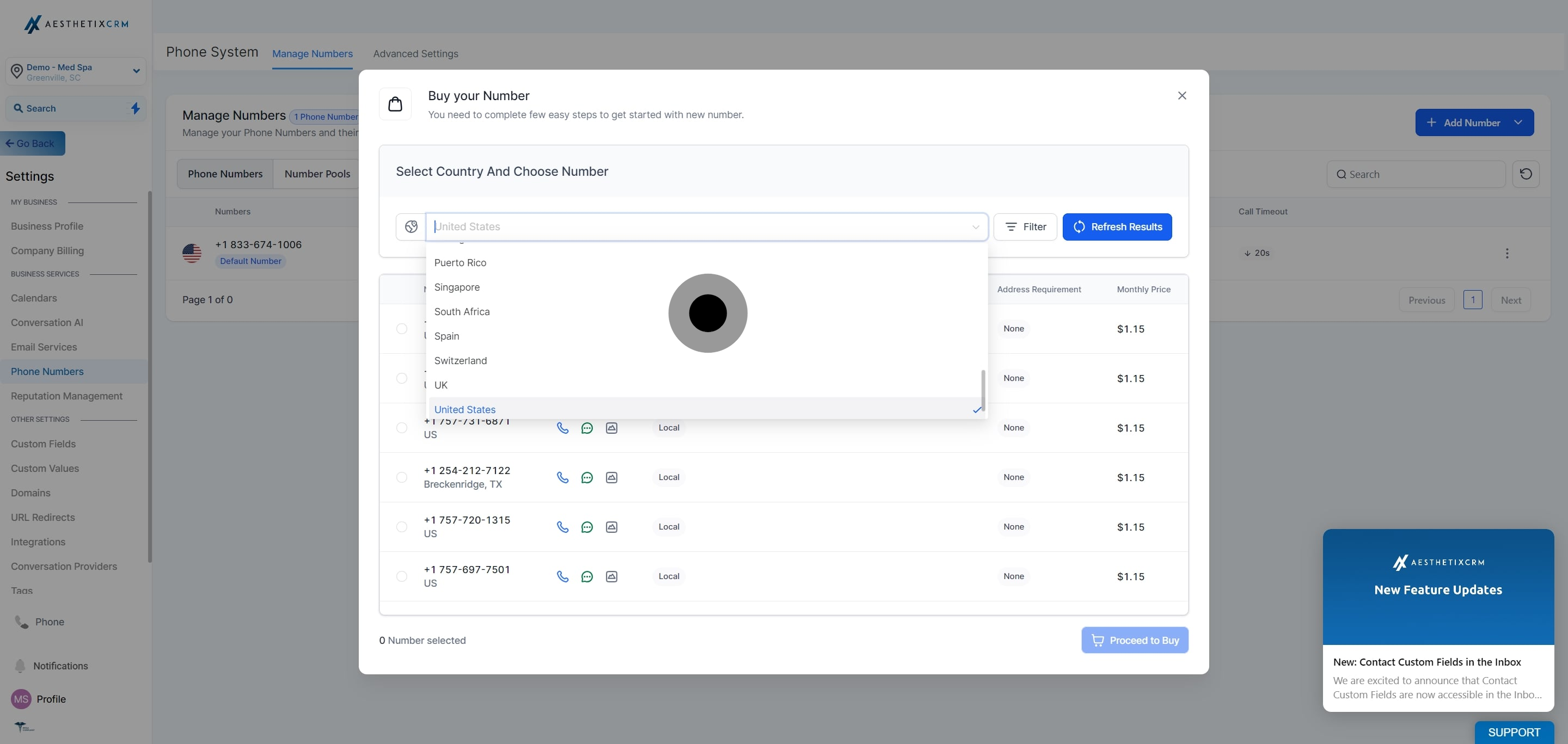Image resolution: width=1568 pixels, height=744 pixels.
Task: Click SMS chat icon for +1 757-720-1315
Action: 587,527
